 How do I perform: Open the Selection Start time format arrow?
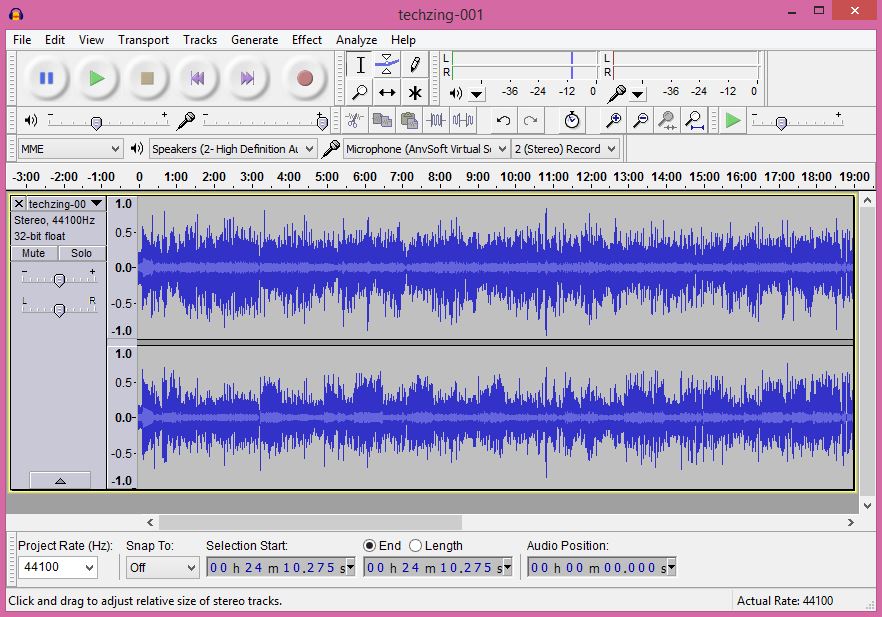point(350,567)
